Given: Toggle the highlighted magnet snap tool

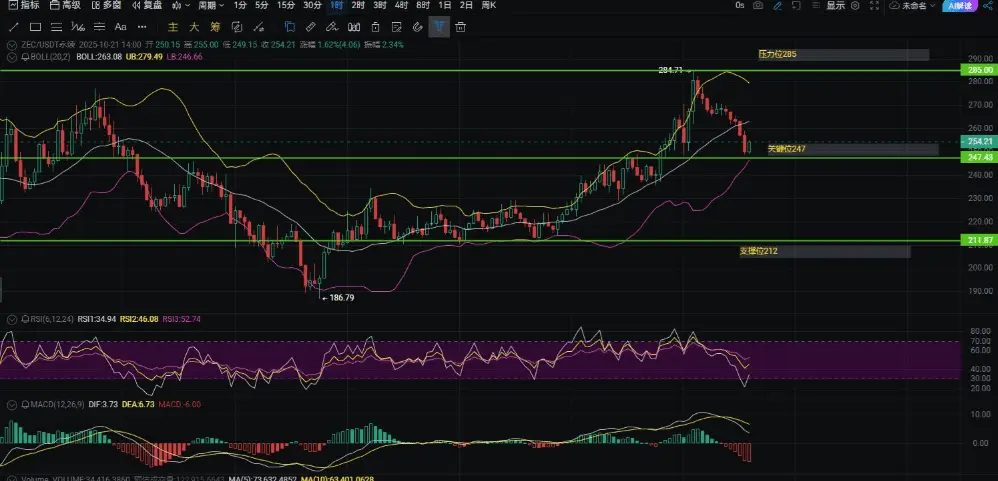Looking at the screenshot, I should click(438, 27).
